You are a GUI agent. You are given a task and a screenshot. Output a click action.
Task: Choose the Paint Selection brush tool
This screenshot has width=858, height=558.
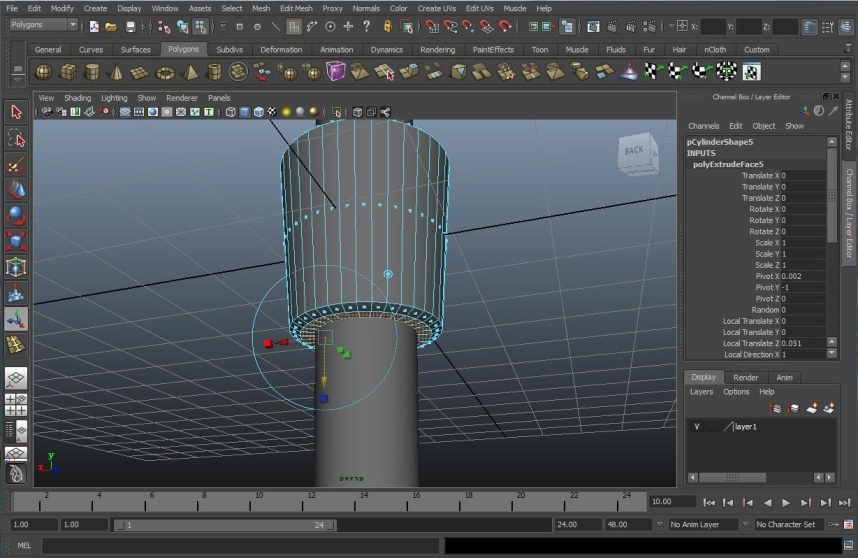coord(15,164)
